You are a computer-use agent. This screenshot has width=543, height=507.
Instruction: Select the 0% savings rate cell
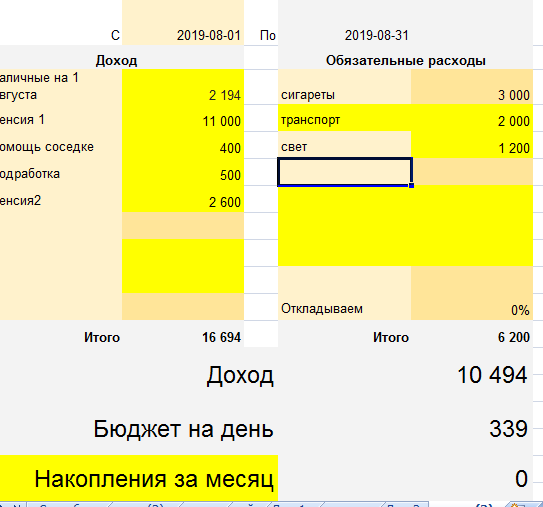[x=520, y=310]
